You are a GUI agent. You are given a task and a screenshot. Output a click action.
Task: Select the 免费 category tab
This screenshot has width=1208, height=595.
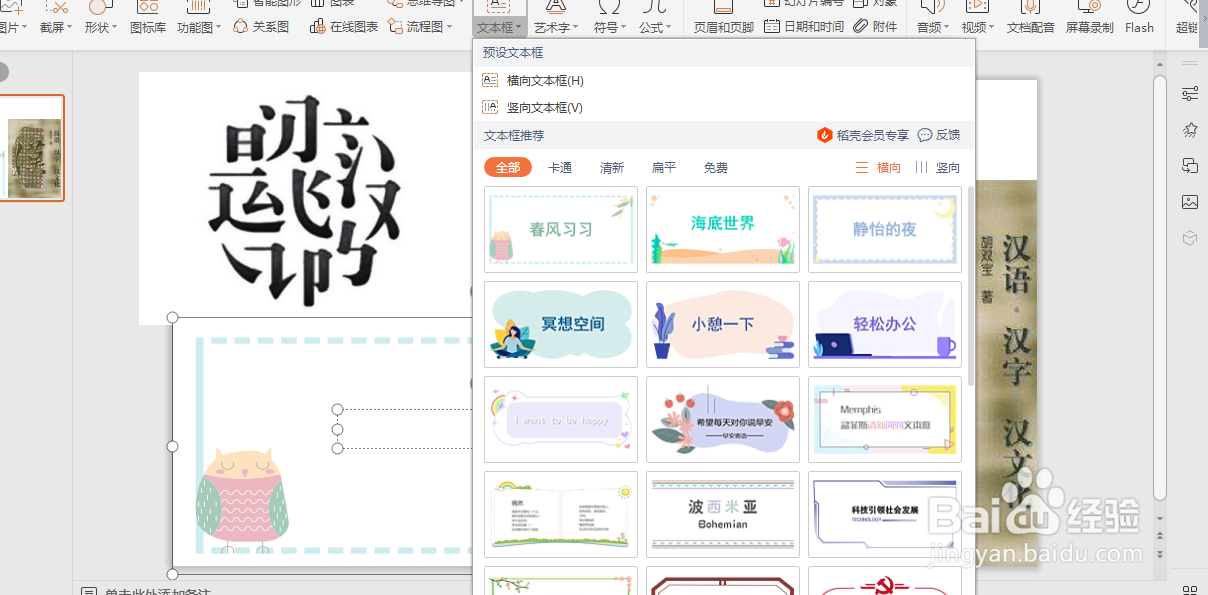pyautogui.click(x=716, y=168)
